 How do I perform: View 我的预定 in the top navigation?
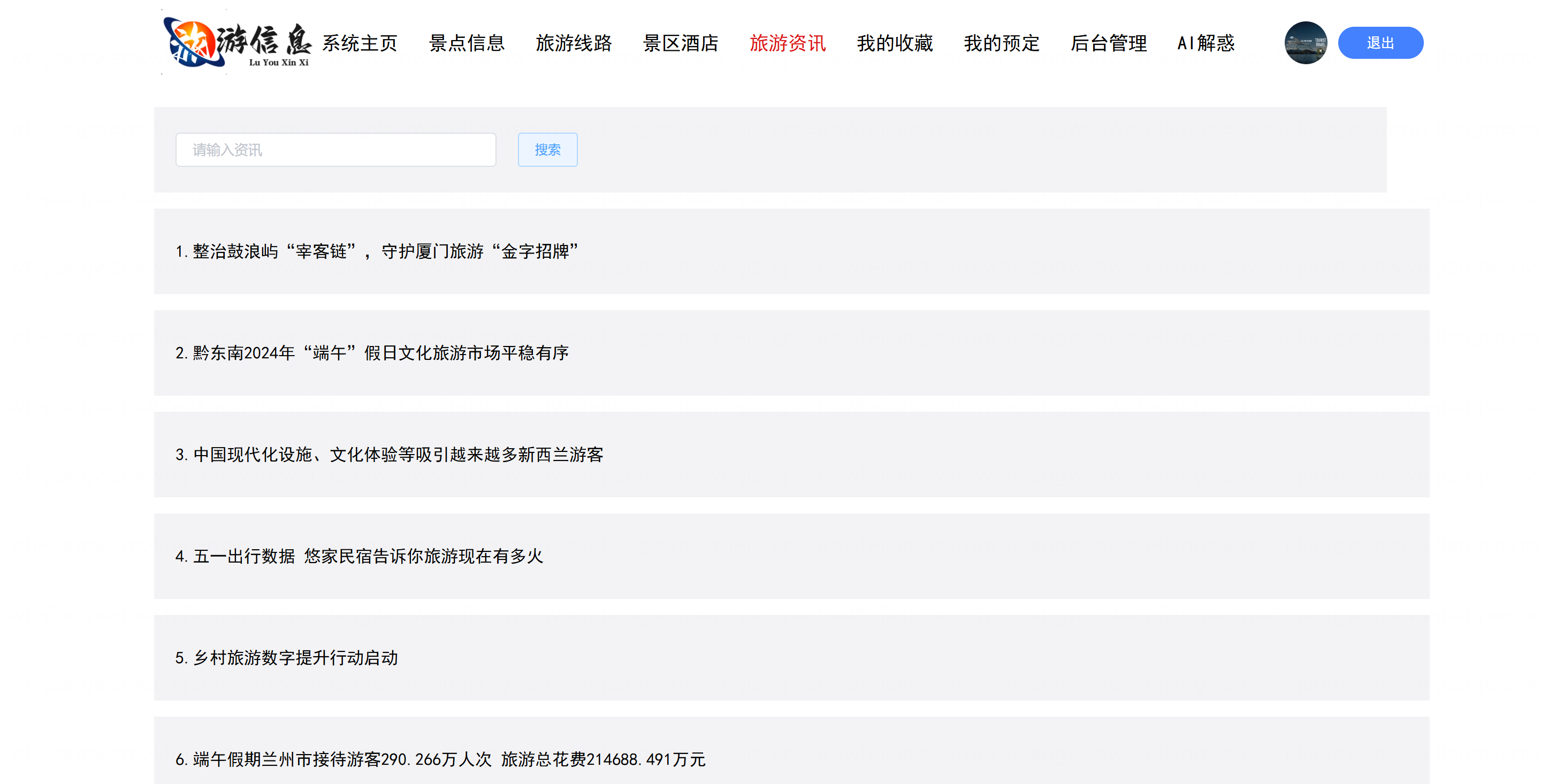[x=1002, y=43]
